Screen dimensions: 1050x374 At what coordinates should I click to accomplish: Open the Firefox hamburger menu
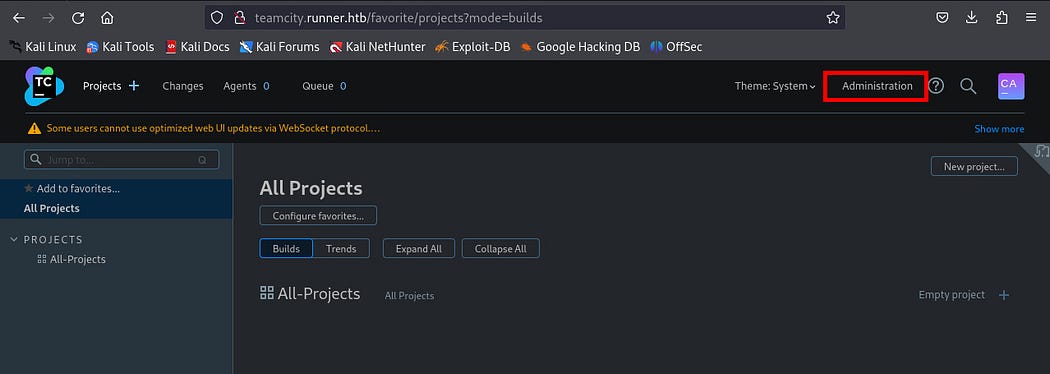point(1031,18)
